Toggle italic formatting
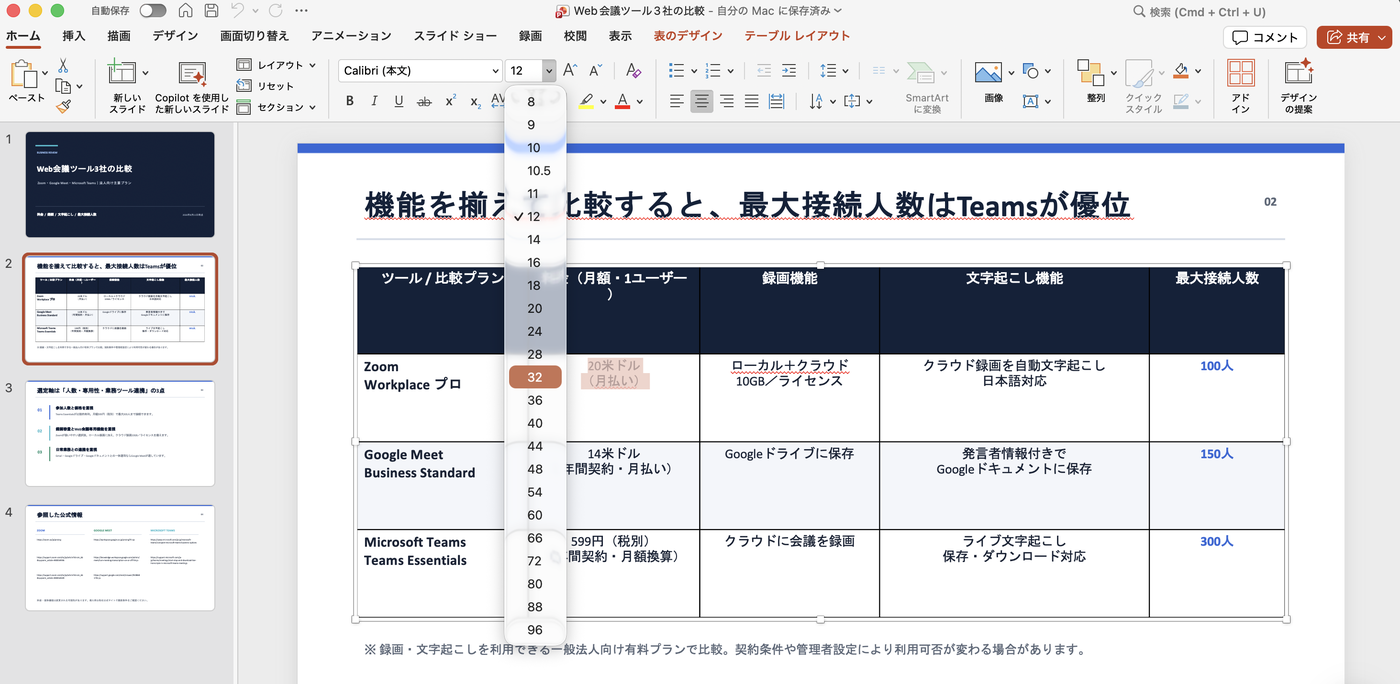Viewport: 1400px width, 684px height. point(374,101)
